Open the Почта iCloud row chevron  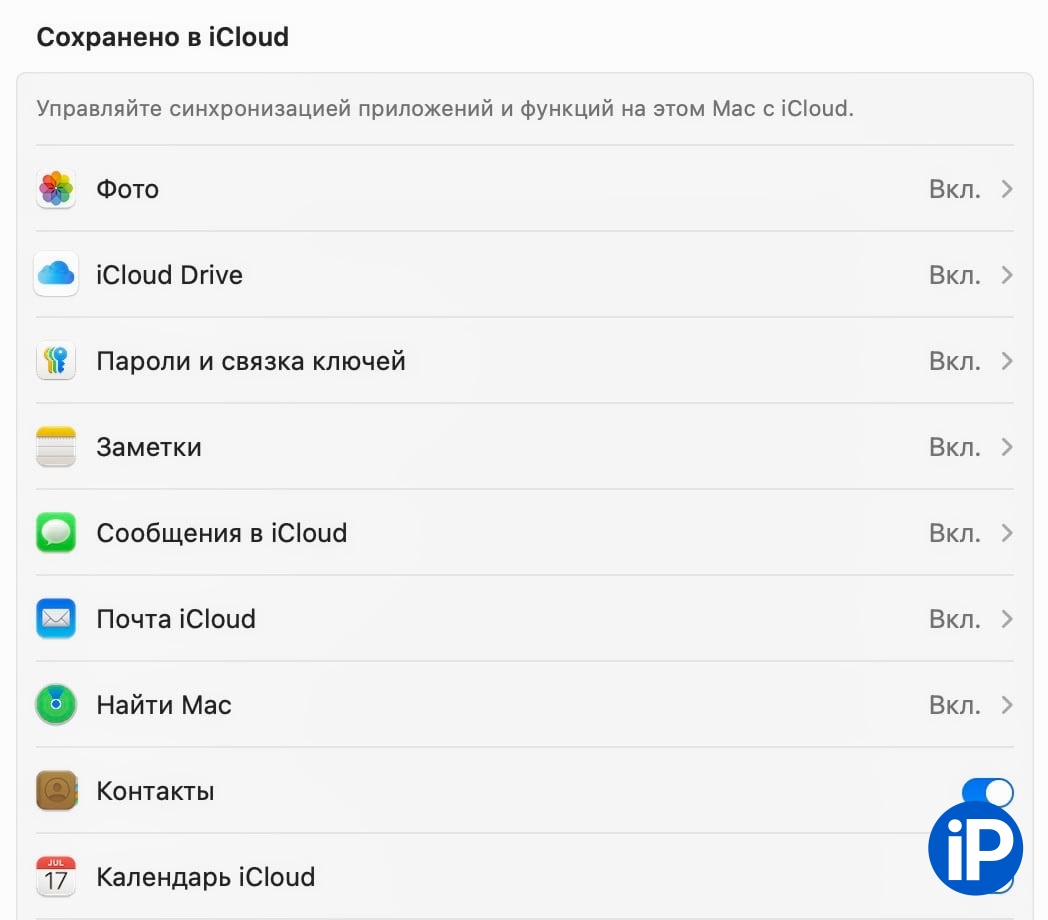pos(1007,619)
